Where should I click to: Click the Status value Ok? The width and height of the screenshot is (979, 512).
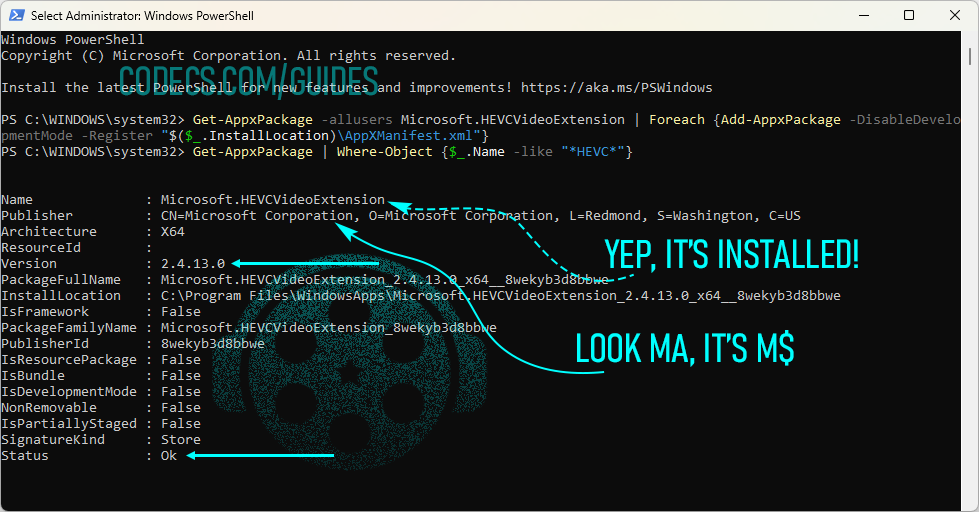click(169, 456)
